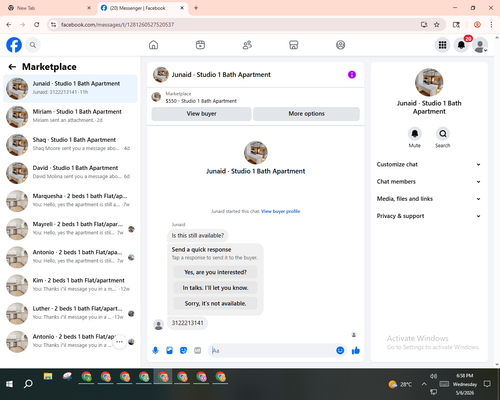This screenshot has height=400, width=500.
Task: Click the More options button
Action: (x=306, y=114)
